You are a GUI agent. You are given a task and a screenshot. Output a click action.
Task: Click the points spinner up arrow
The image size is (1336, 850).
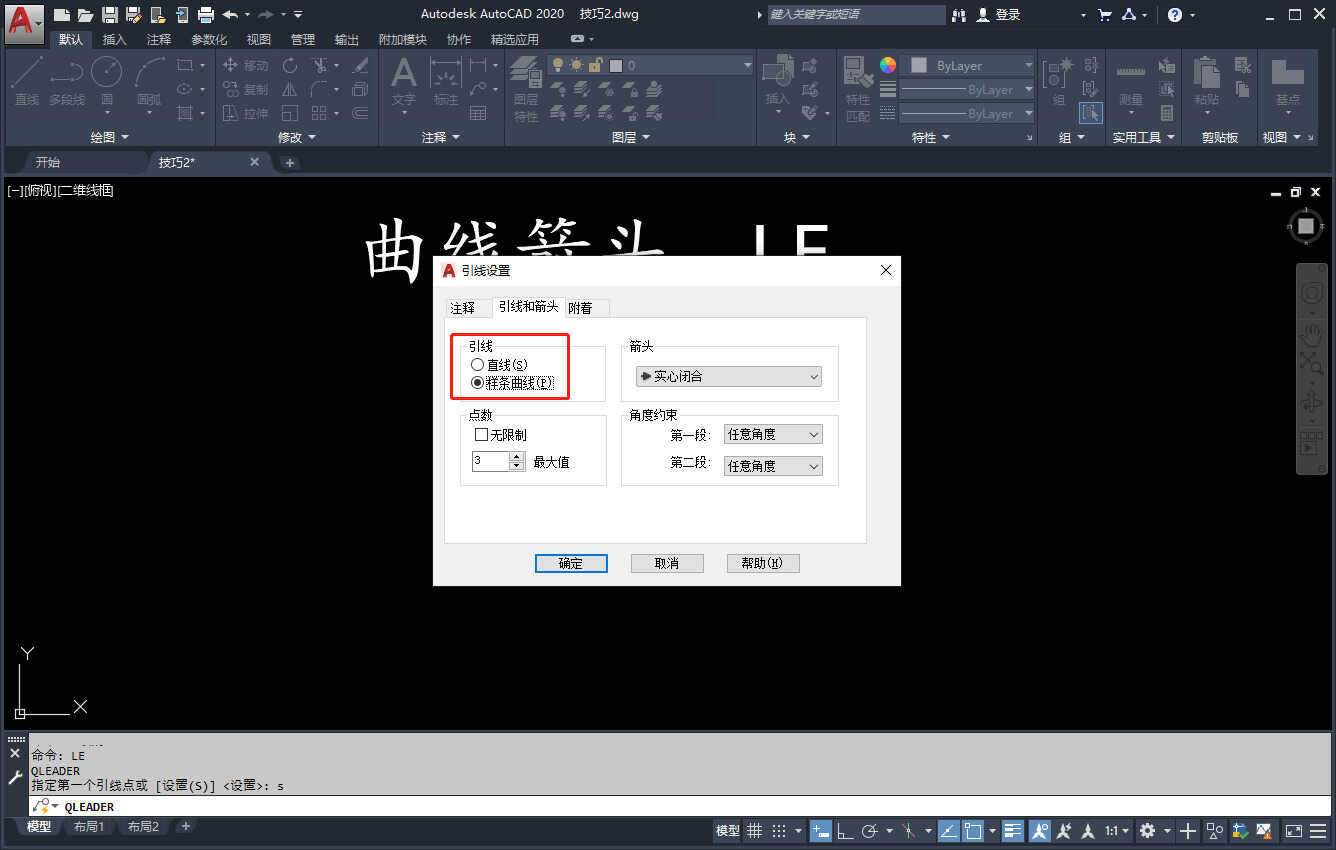tap(517, 456)
